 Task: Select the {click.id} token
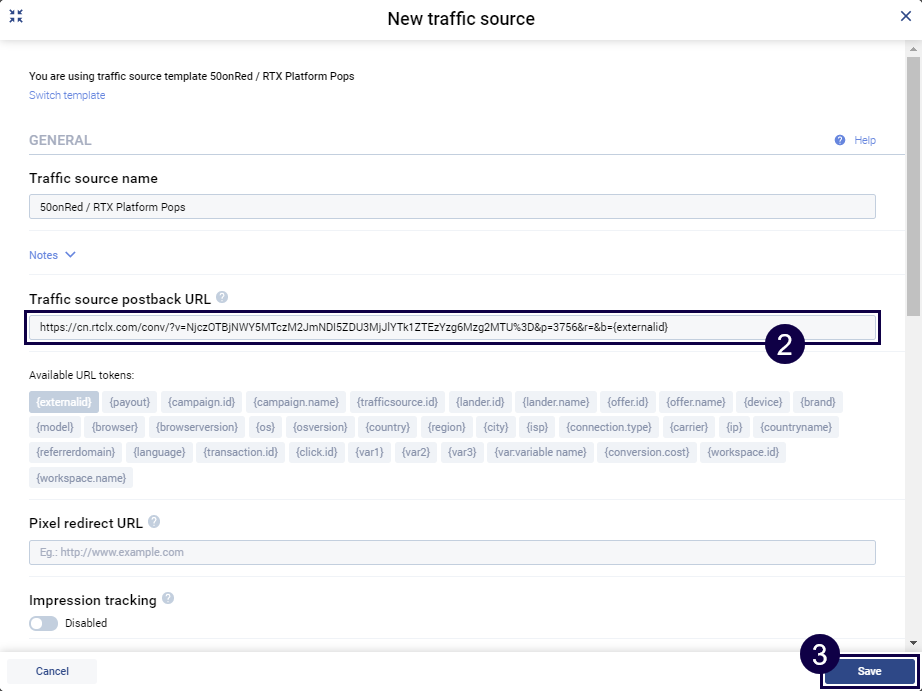tap(317, 453)
